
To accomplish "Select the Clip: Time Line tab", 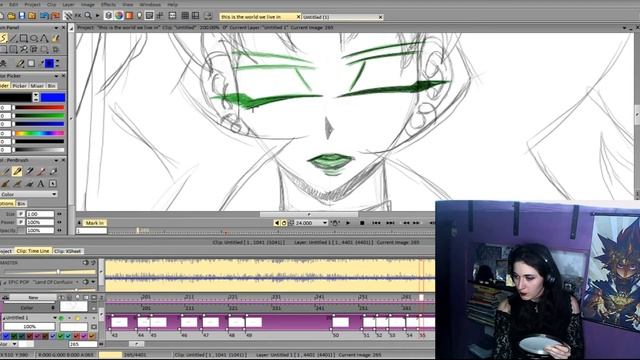I will (x=33, y=251).
